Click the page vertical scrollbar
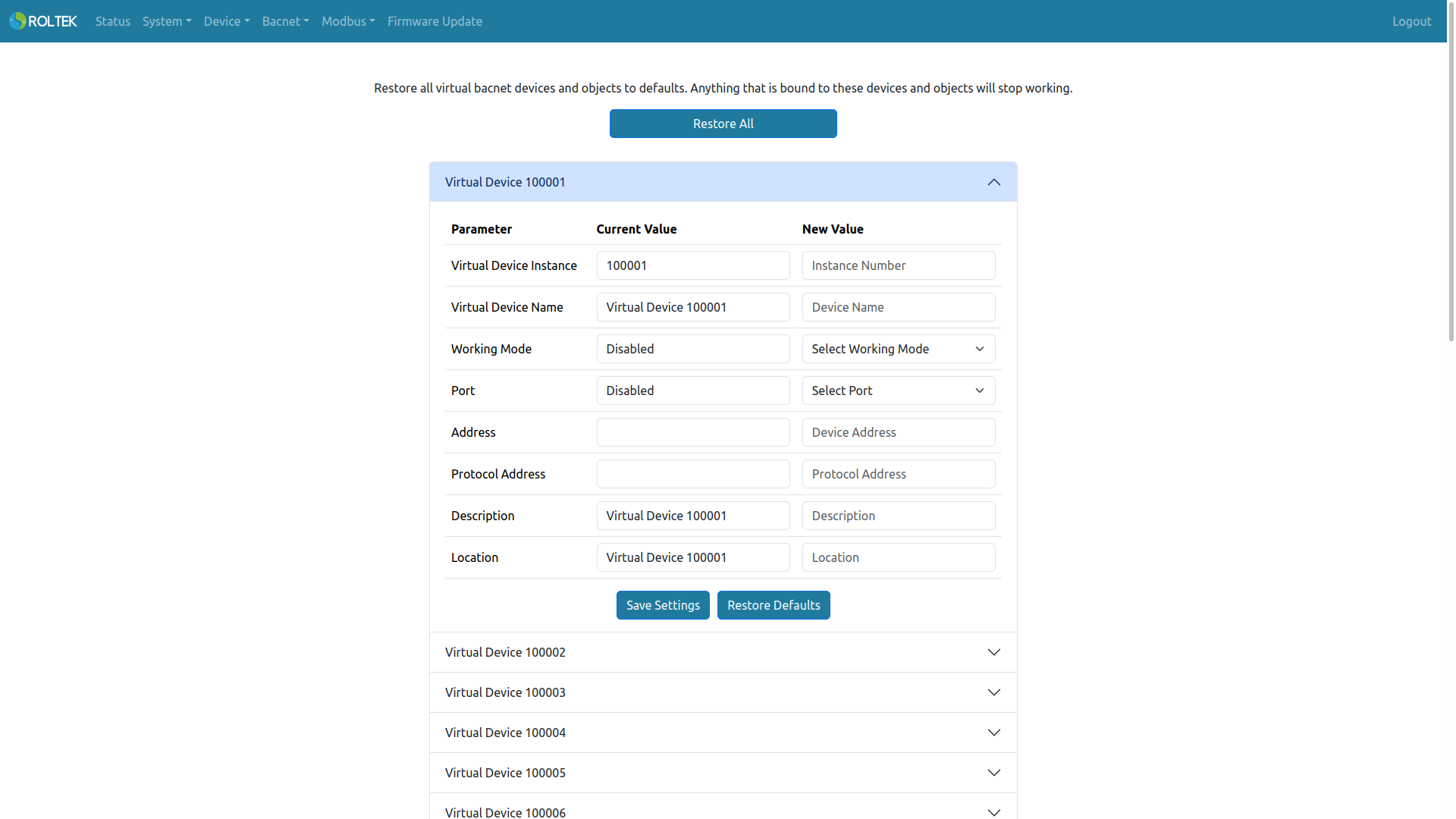This screenshot has width=1456, height=819. (x=1451, y=171)
